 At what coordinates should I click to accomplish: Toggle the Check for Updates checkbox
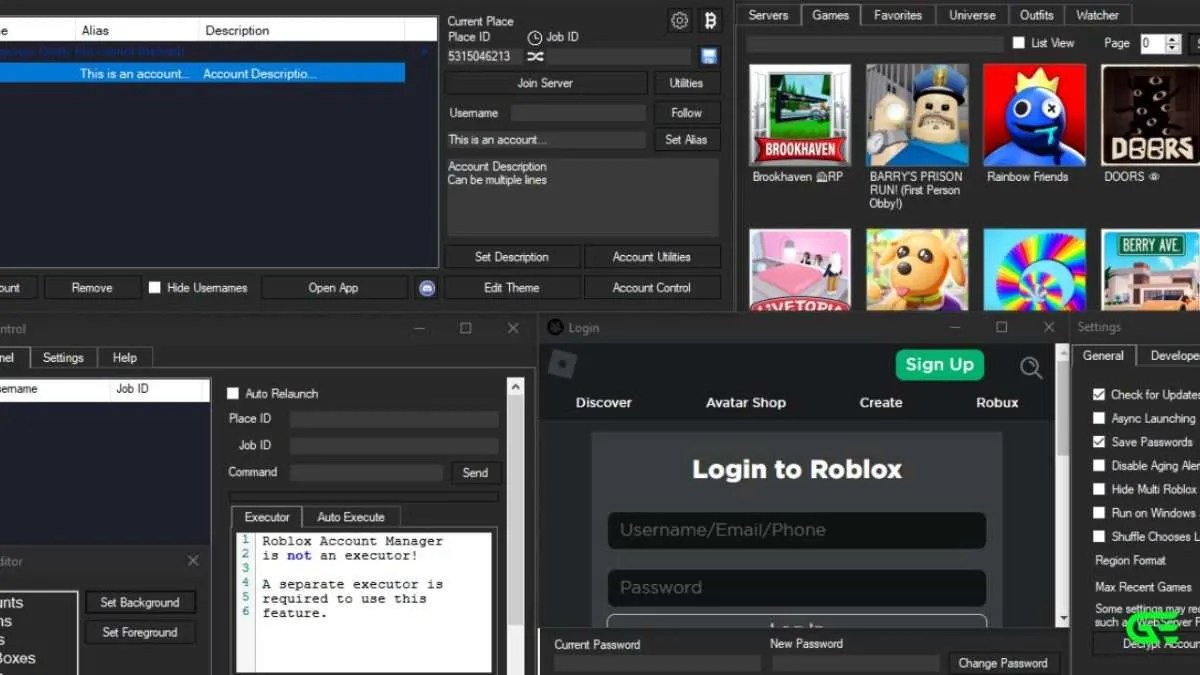tap(1099, 394)
